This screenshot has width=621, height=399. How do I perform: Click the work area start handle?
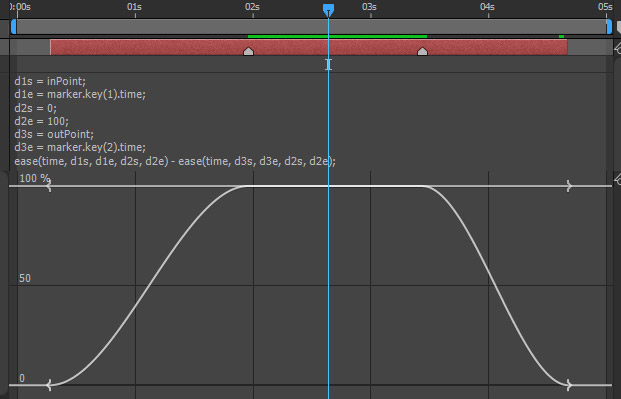(x=13, y=27)
